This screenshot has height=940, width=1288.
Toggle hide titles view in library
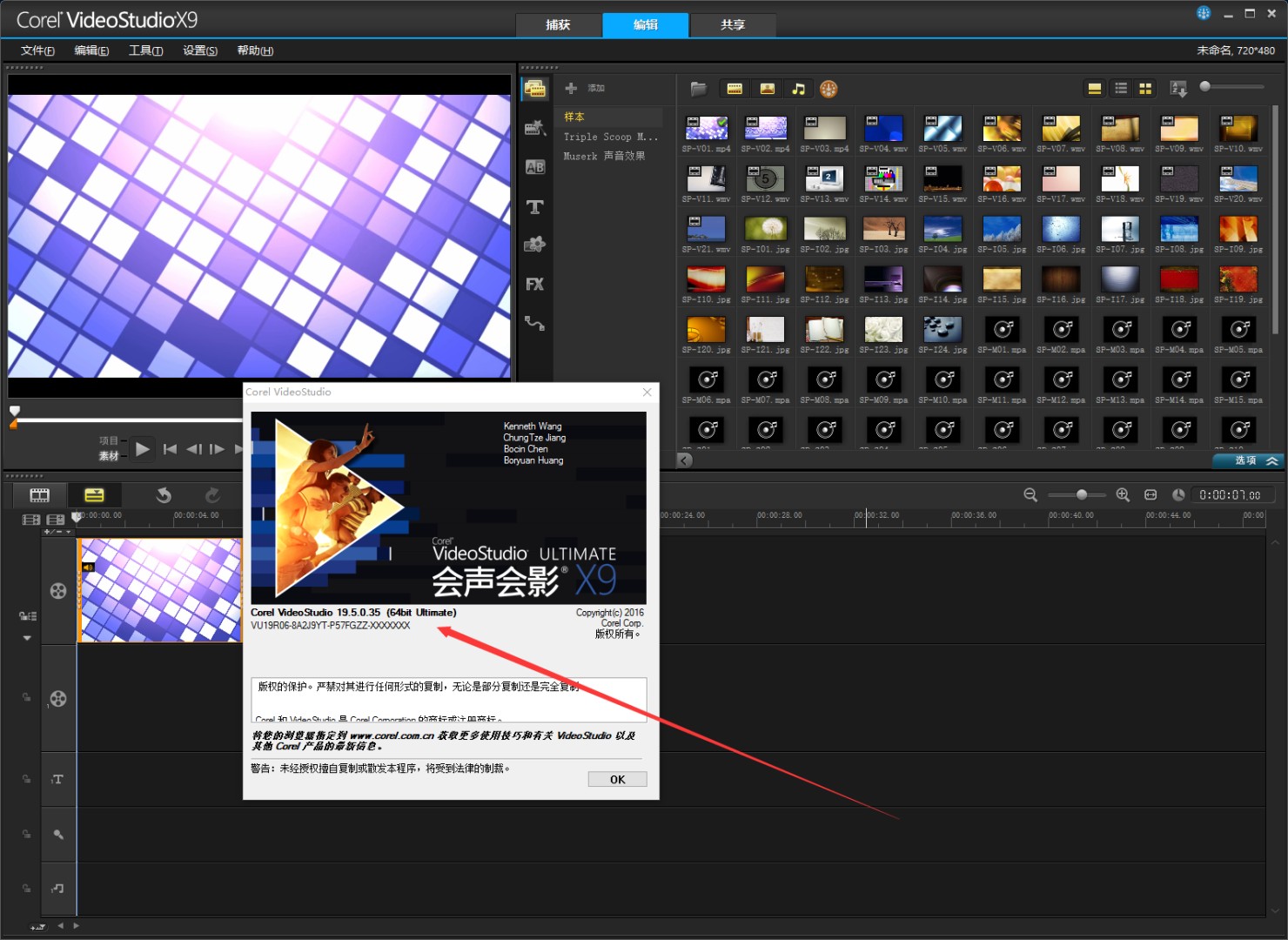point(1095,89)
